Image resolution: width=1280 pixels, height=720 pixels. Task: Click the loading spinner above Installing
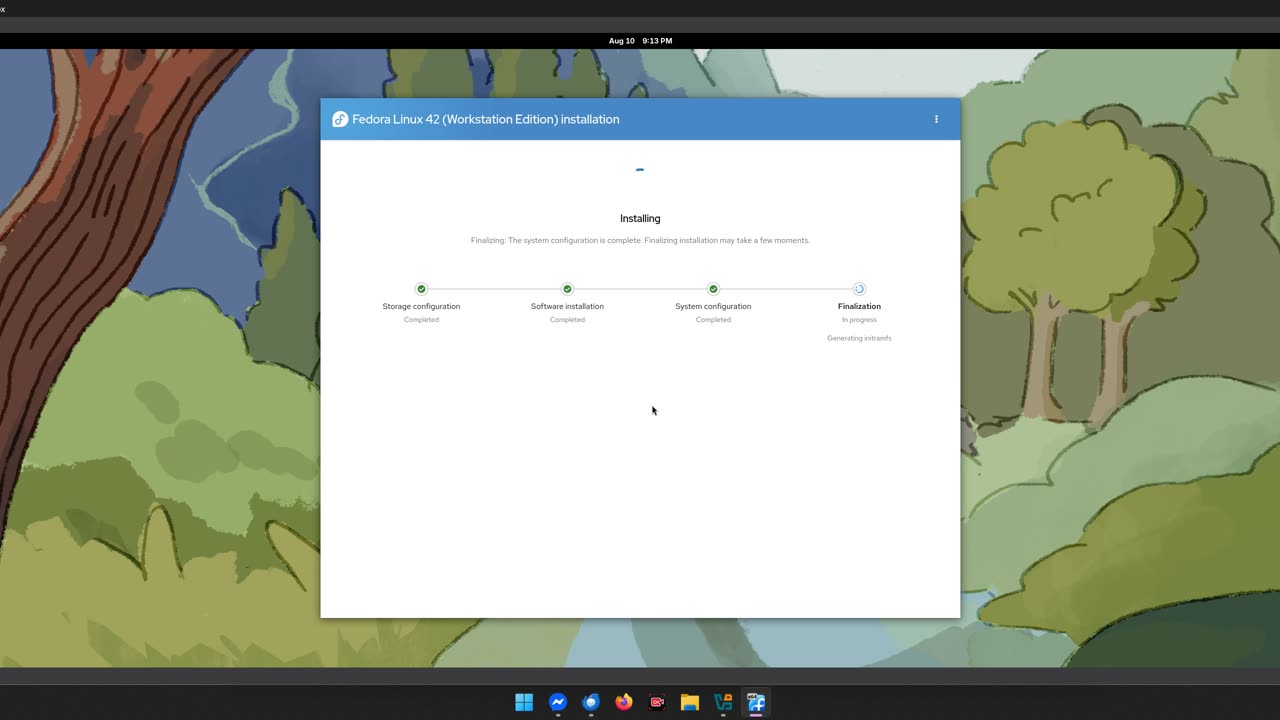pyautogui.click(x=640, y=170)
